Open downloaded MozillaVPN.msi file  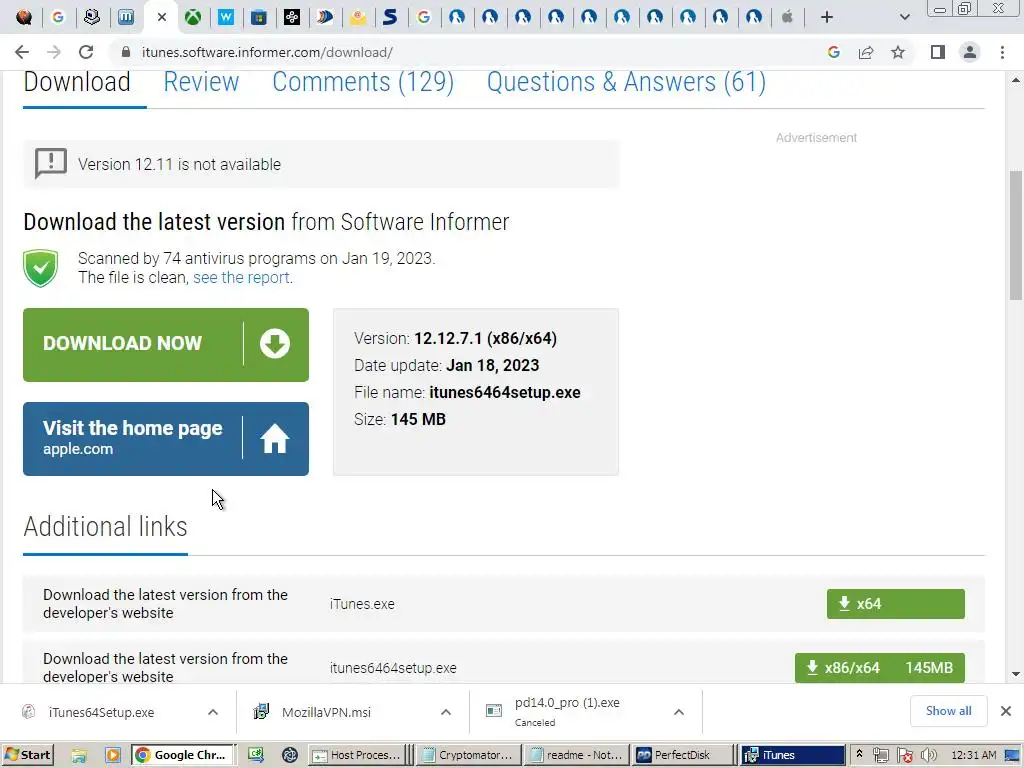[x=326, y=712]
